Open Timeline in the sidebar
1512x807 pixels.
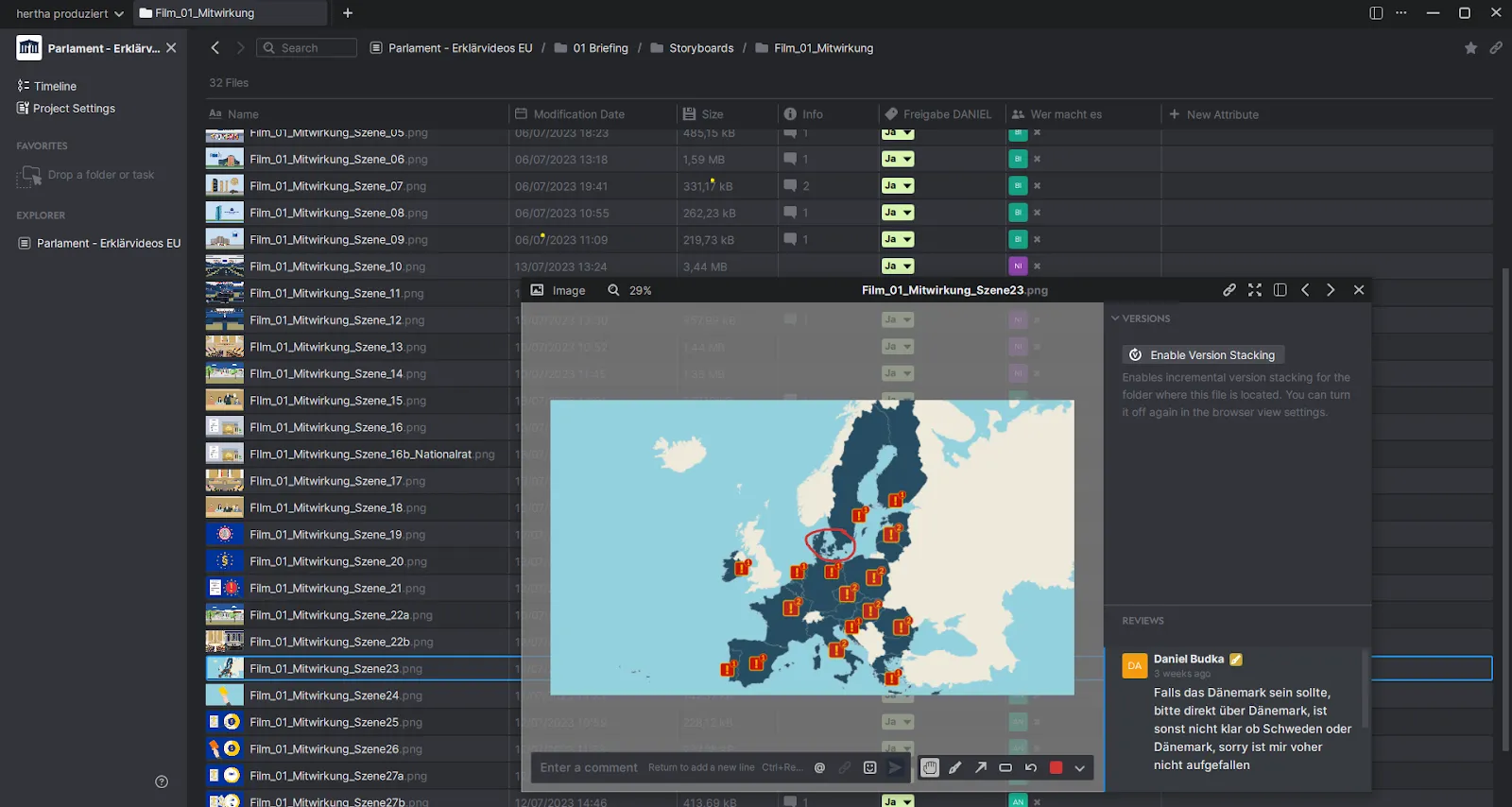55,86
